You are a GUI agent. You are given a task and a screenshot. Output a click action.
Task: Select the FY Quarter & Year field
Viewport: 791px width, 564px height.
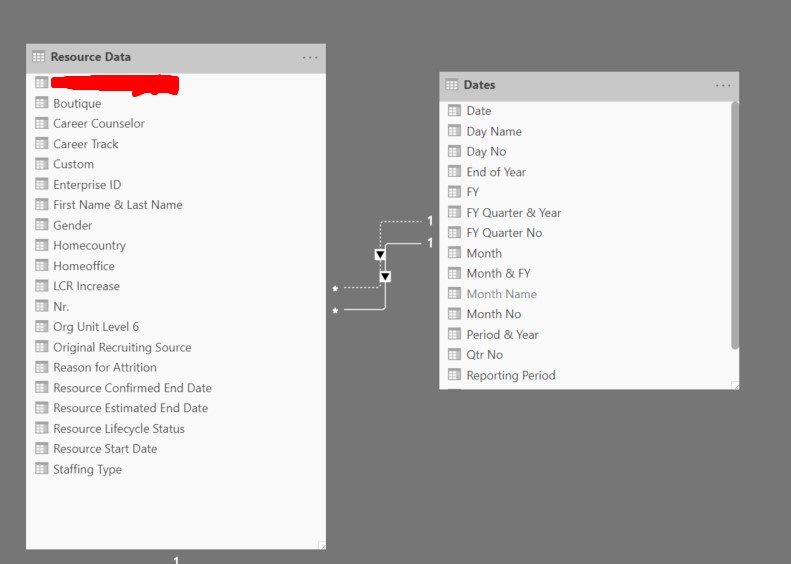pyautogui.click(x=514, y=213)
